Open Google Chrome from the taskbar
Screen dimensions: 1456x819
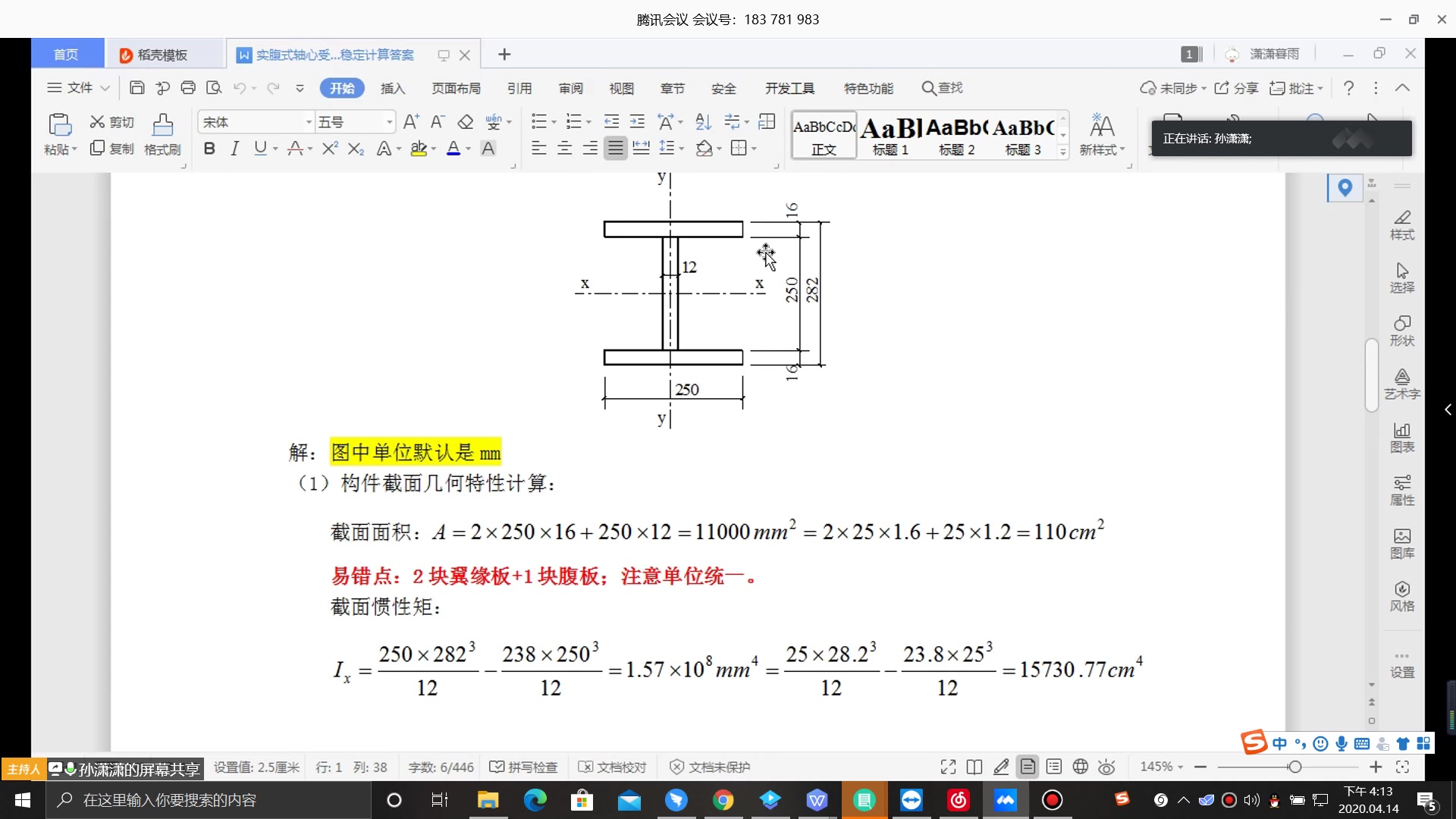point(723,800)
